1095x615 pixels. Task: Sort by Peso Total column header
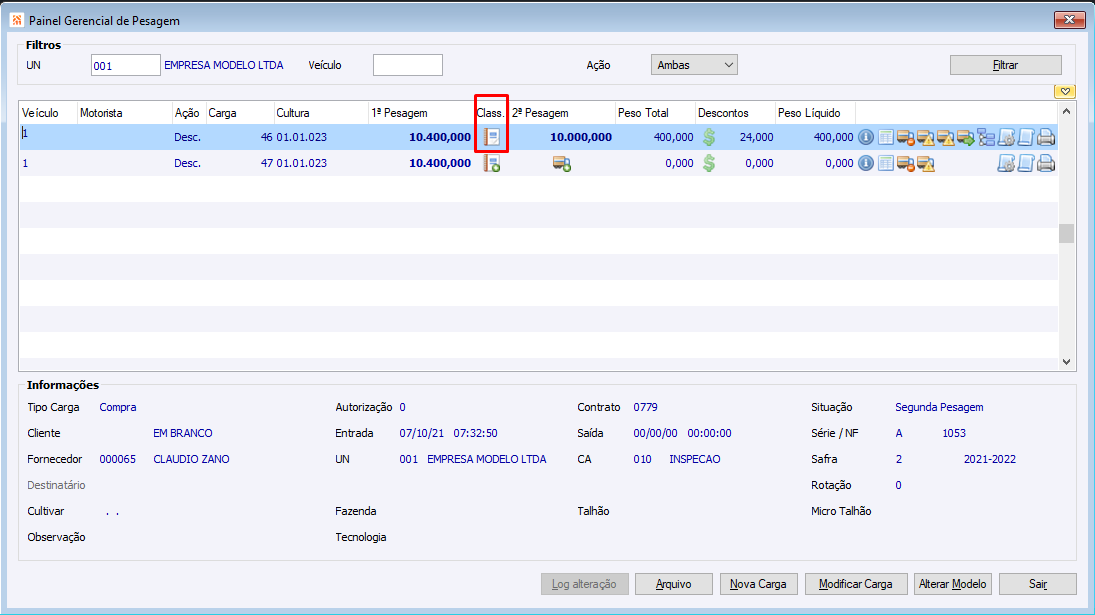click(x=656, y=113)
